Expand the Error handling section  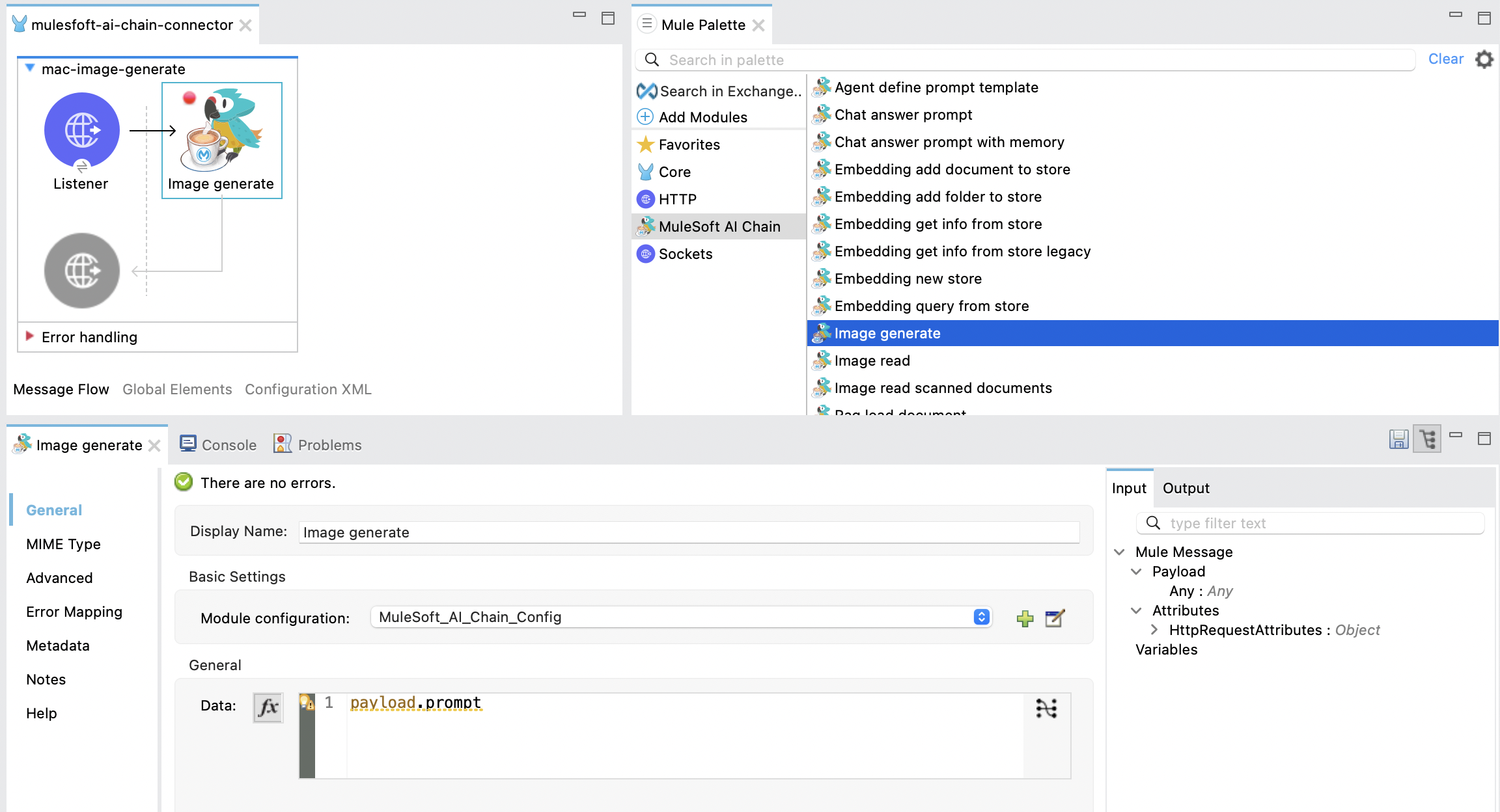[29, 336]
